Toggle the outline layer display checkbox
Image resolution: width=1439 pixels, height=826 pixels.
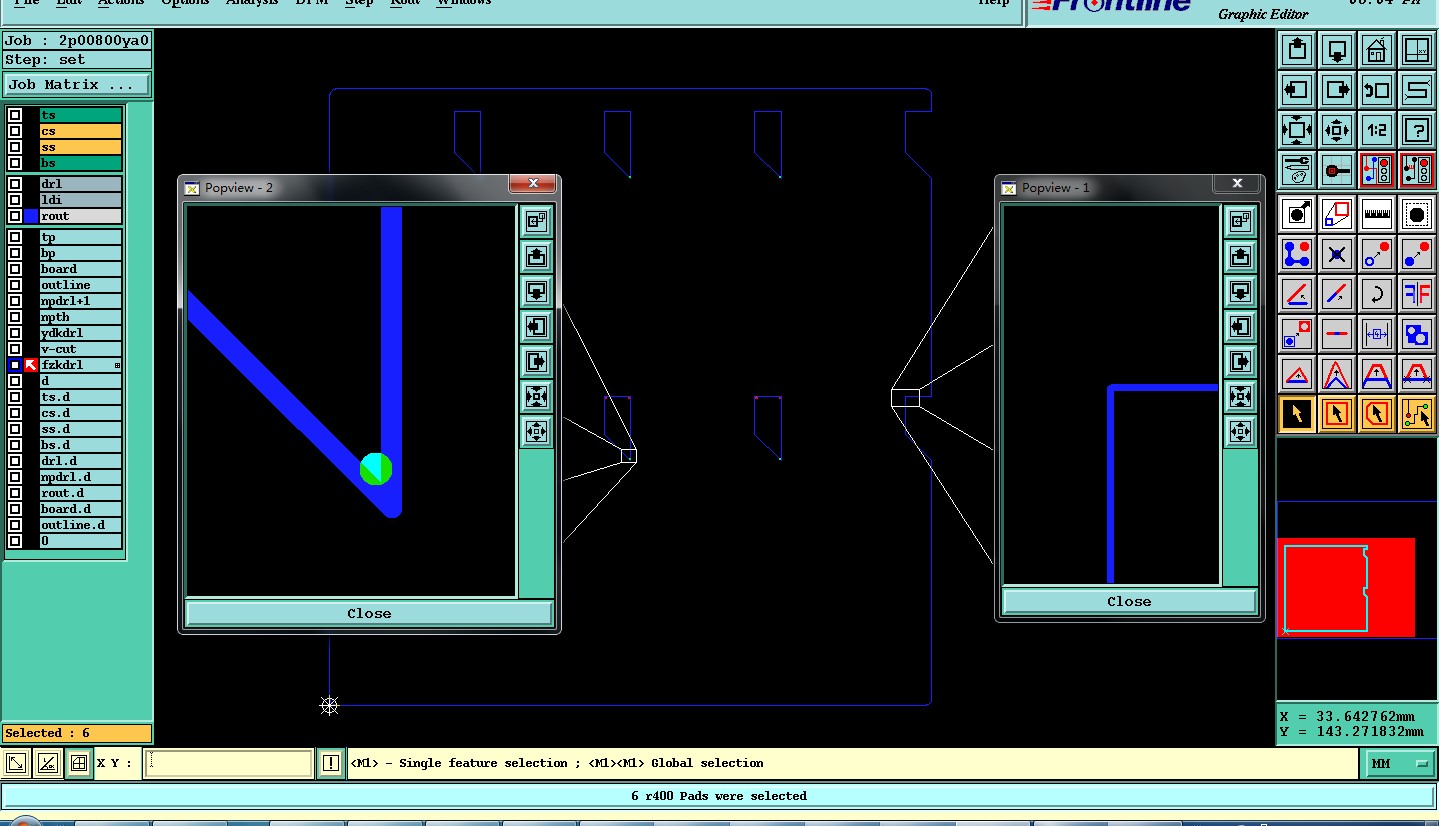[x=15, y=285]
